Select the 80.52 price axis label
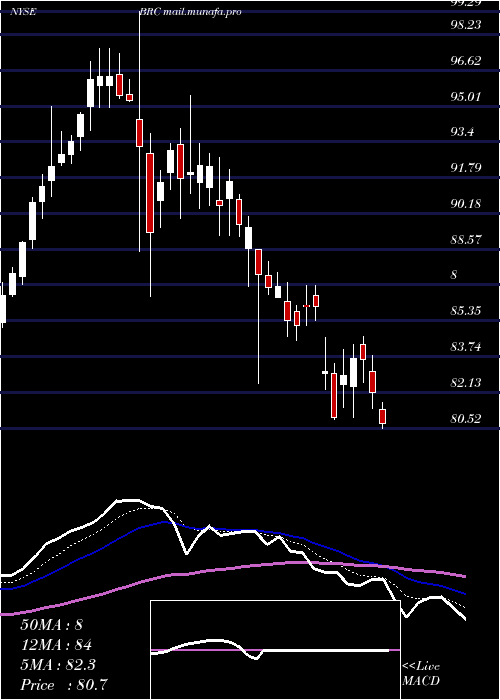Viewport: 500px width, 700px height. 466,419
